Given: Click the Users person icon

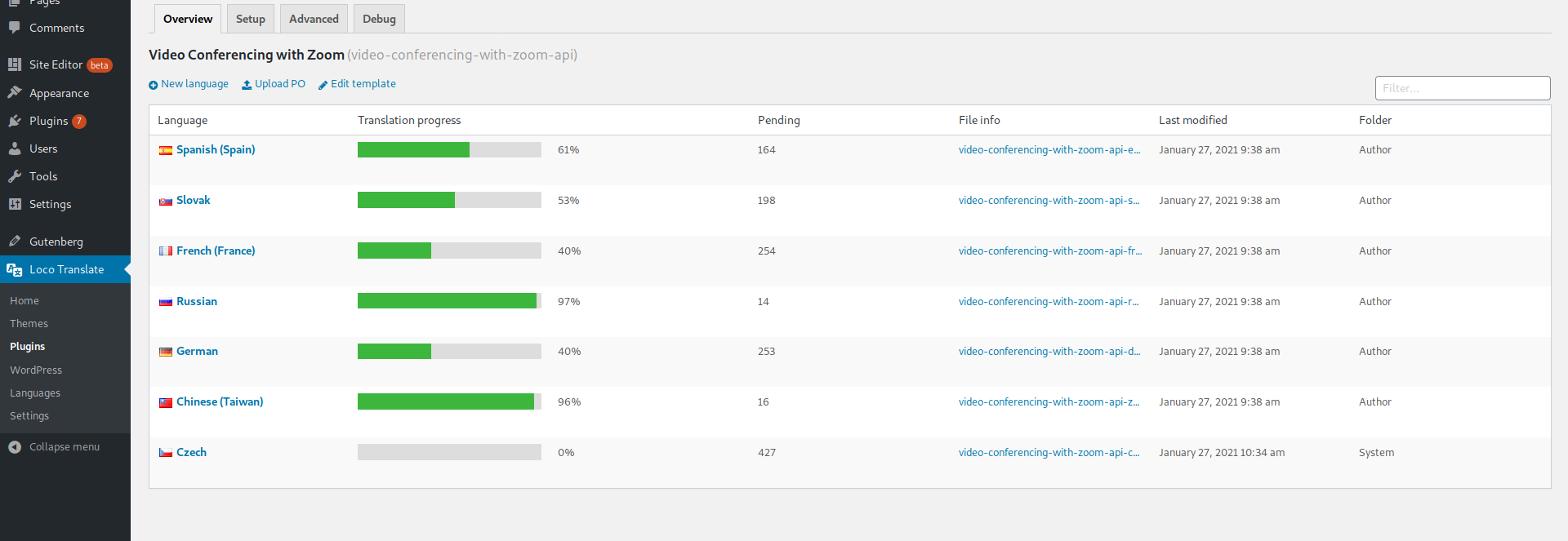Looking at the screenshot, I should 15,149.
